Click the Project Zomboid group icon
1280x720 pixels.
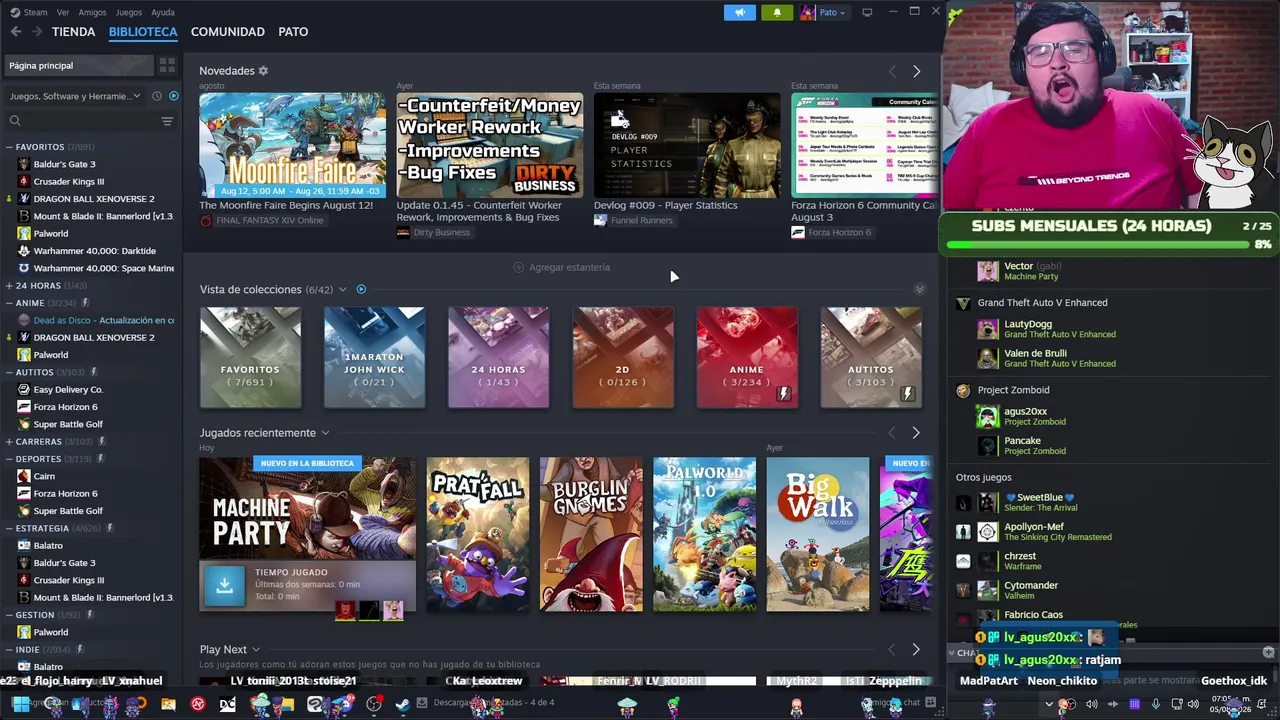[x=963, y=390]
